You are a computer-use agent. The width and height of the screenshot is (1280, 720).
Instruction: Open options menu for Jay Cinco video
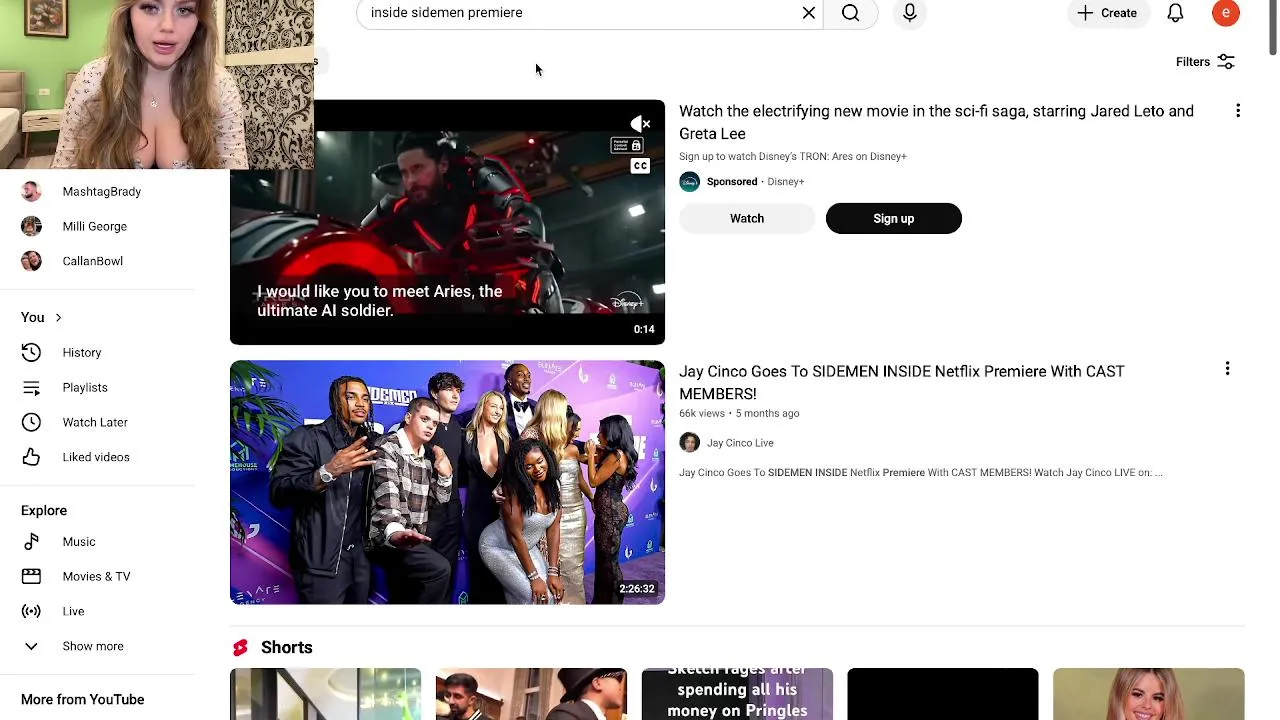pyautogui.click(x=1227, y=369)
